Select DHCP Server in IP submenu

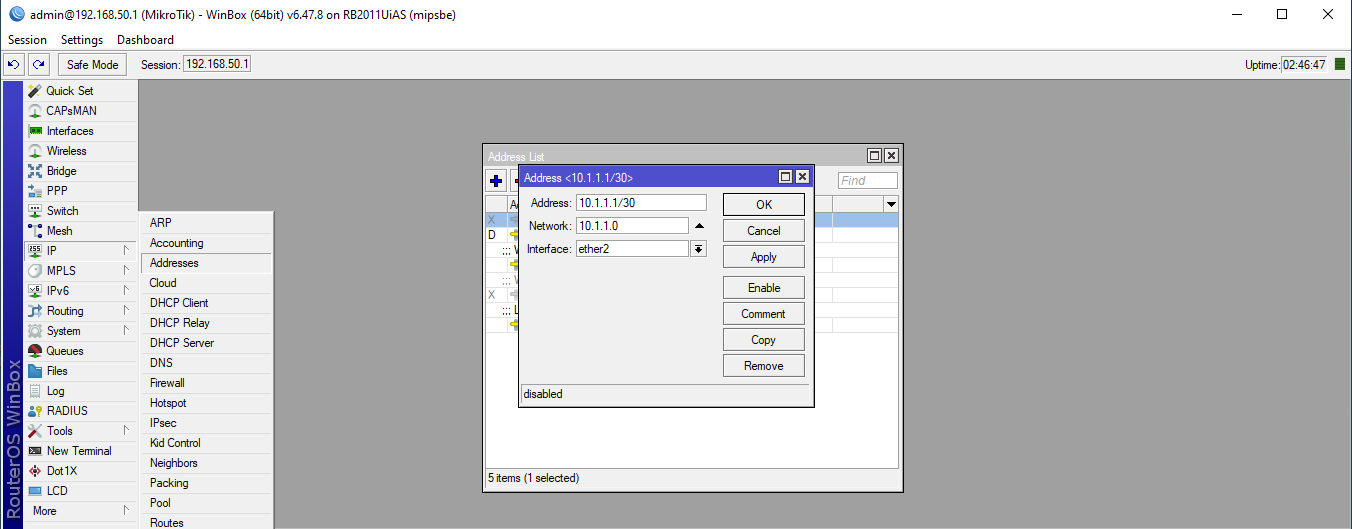(206, 343)
